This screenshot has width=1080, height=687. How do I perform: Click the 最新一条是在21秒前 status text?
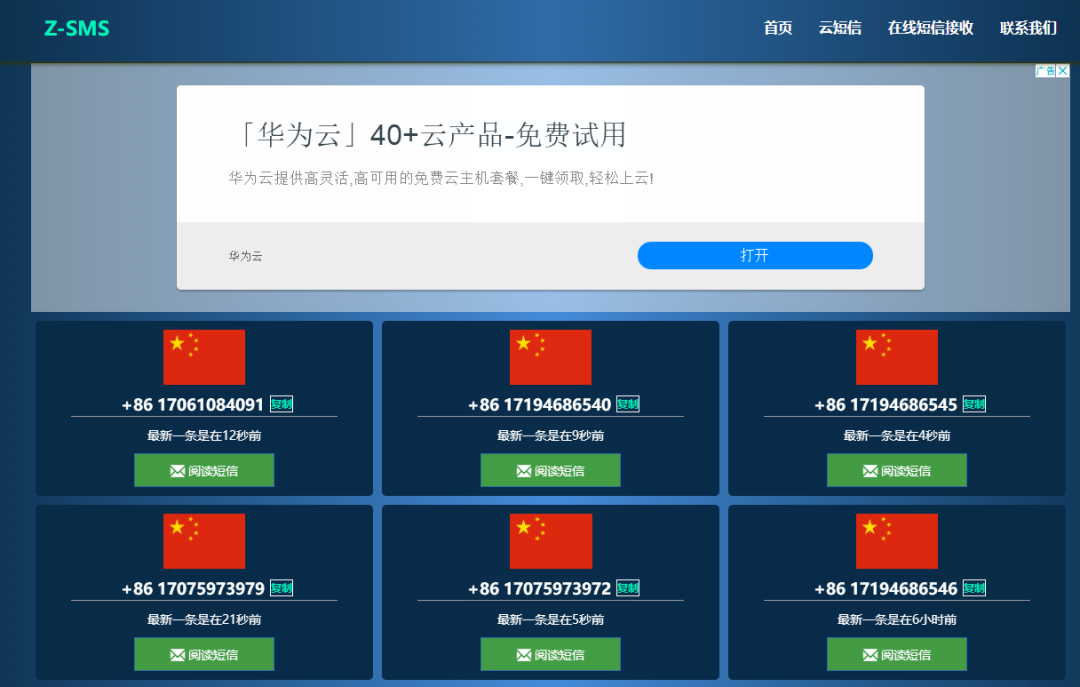[x=204, y=619]
